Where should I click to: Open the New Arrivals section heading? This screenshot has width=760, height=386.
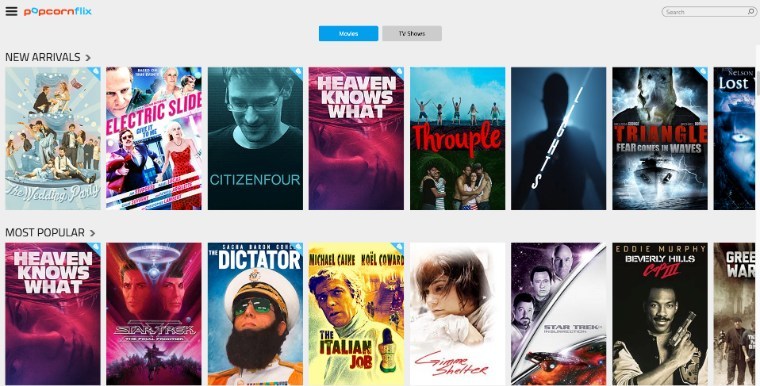[x=43, y=57]
